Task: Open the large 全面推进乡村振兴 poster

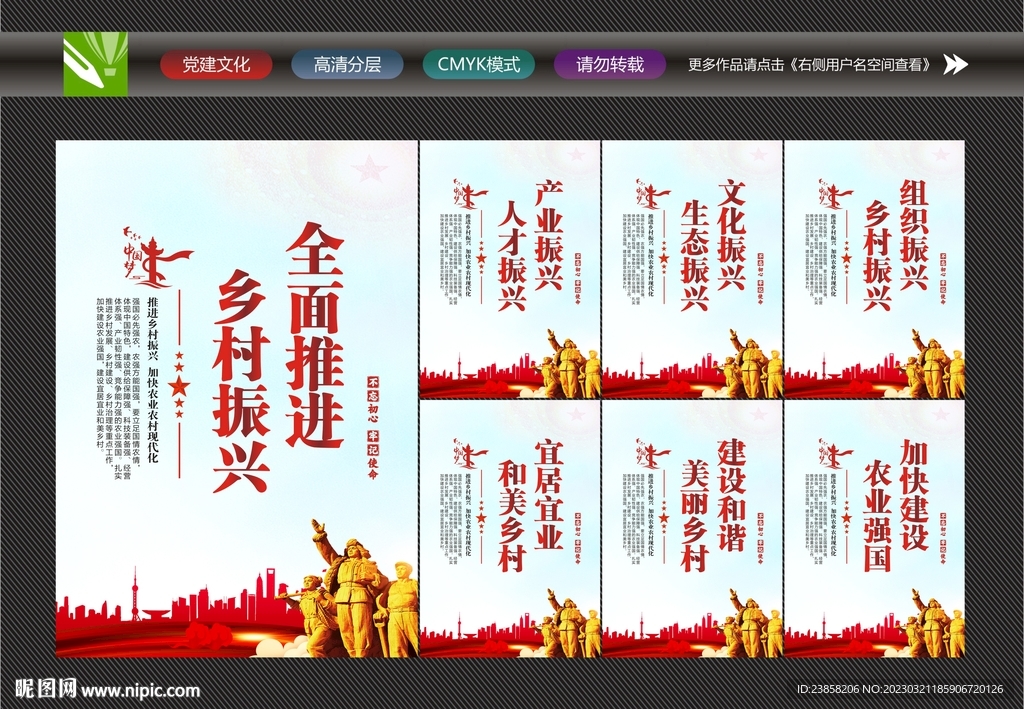Action: 237,399
